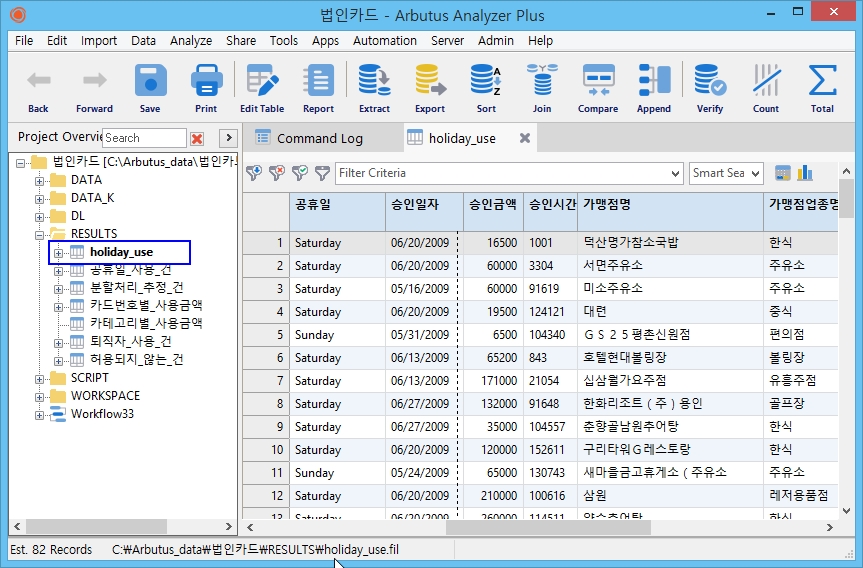Select the 카테고리별_사용금액 table

146,324
